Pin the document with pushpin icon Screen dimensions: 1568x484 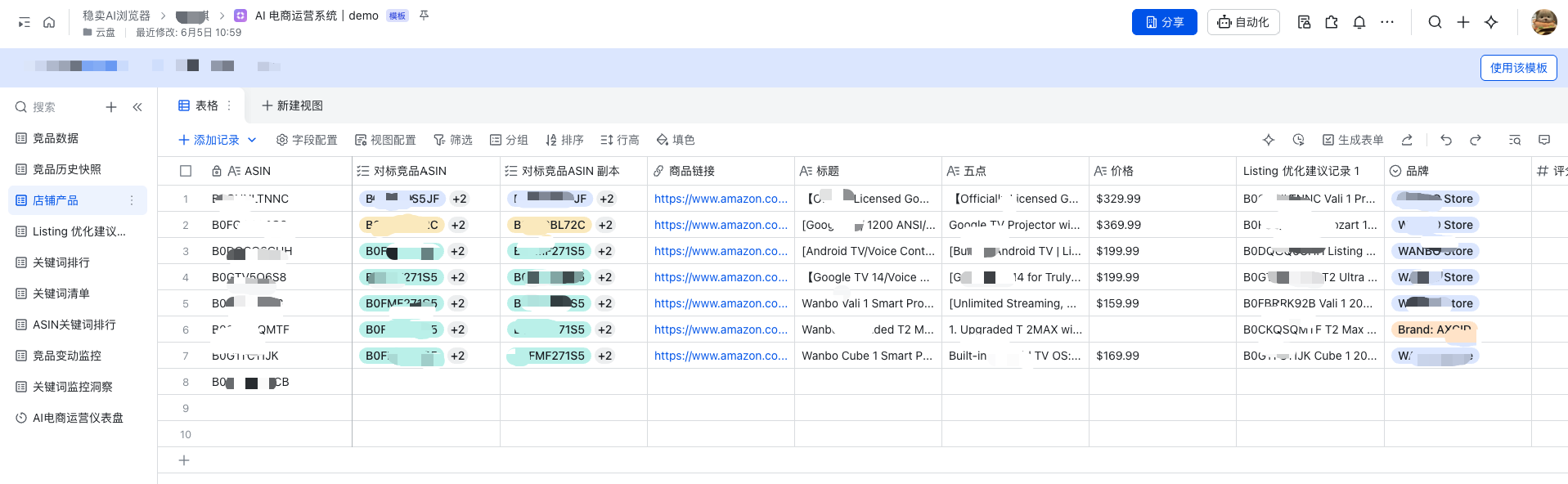tap(424, 16)
